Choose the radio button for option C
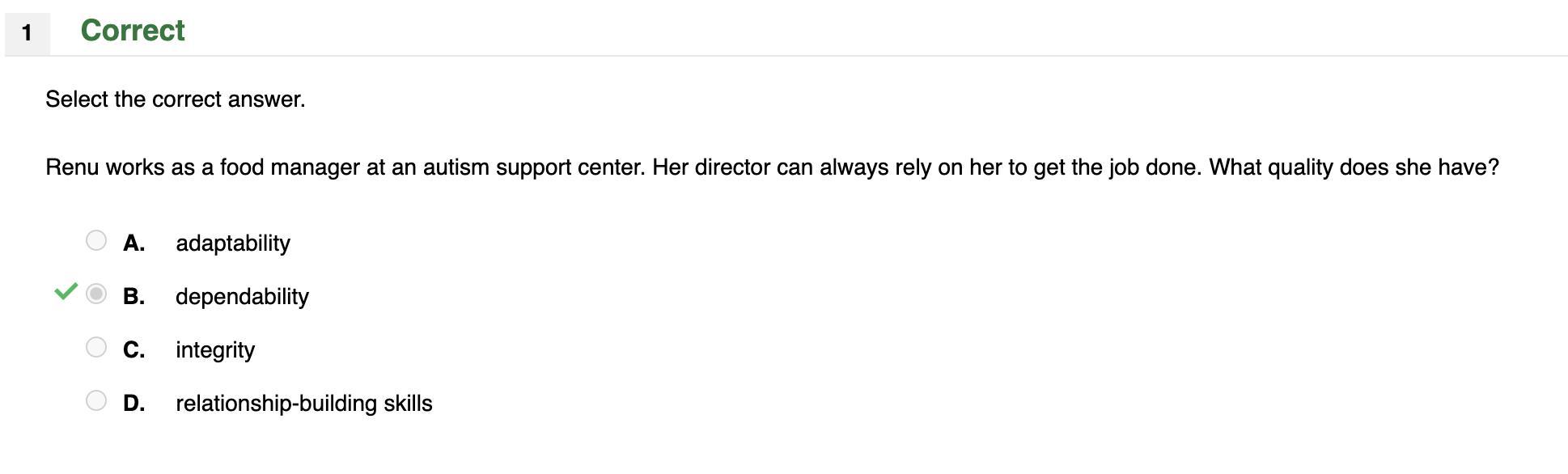The image size is (1568, 474). 96,347
